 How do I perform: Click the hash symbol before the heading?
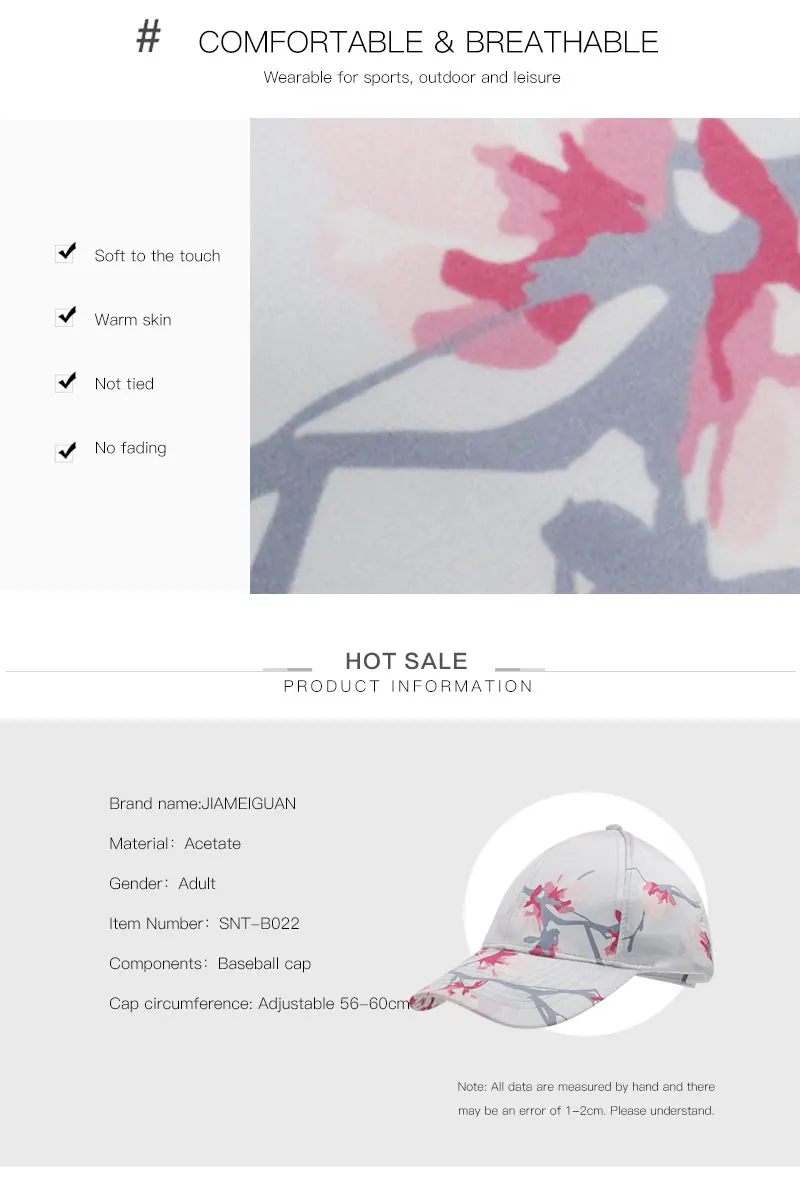[x=148, y=37]
